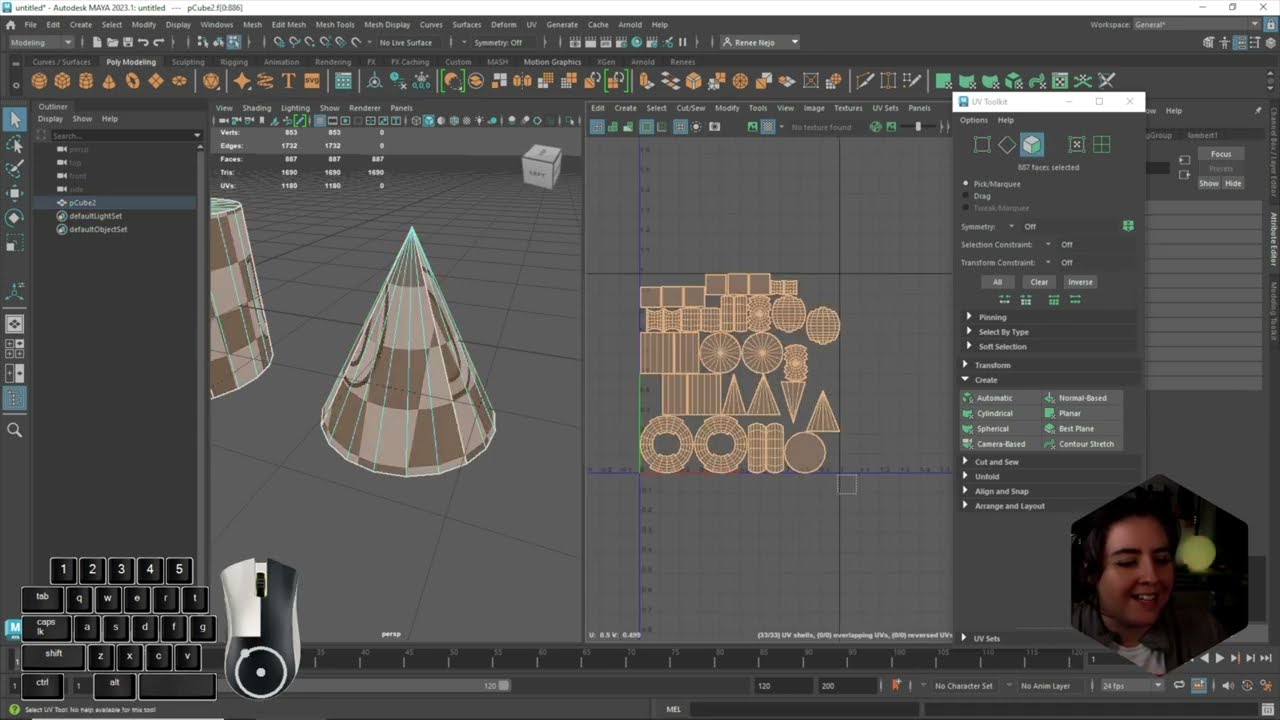Image resolution: width=1280 pixels, height=720 pixels.
Task: Switch to the Sculpting shelf tab
Action: [x=188, y=62]
